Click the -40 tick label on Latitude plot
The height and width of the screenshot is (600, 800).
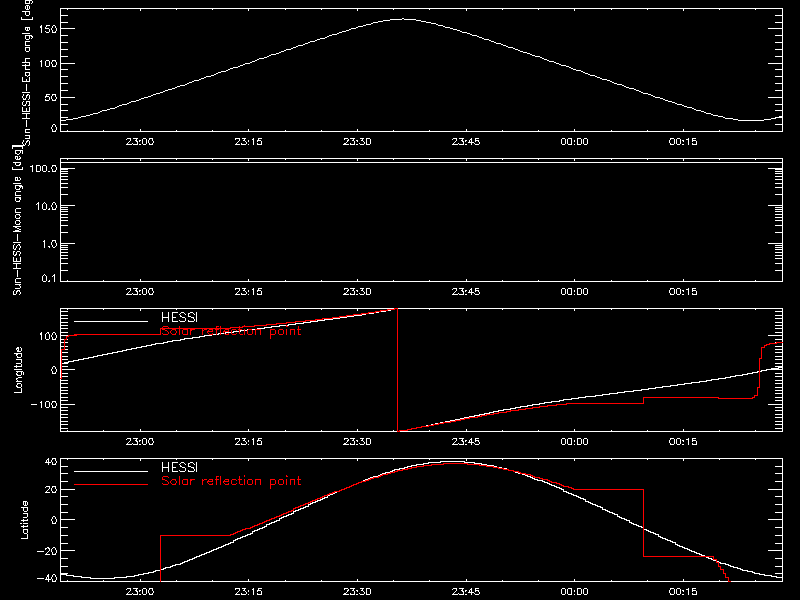[x=47, y=578]
